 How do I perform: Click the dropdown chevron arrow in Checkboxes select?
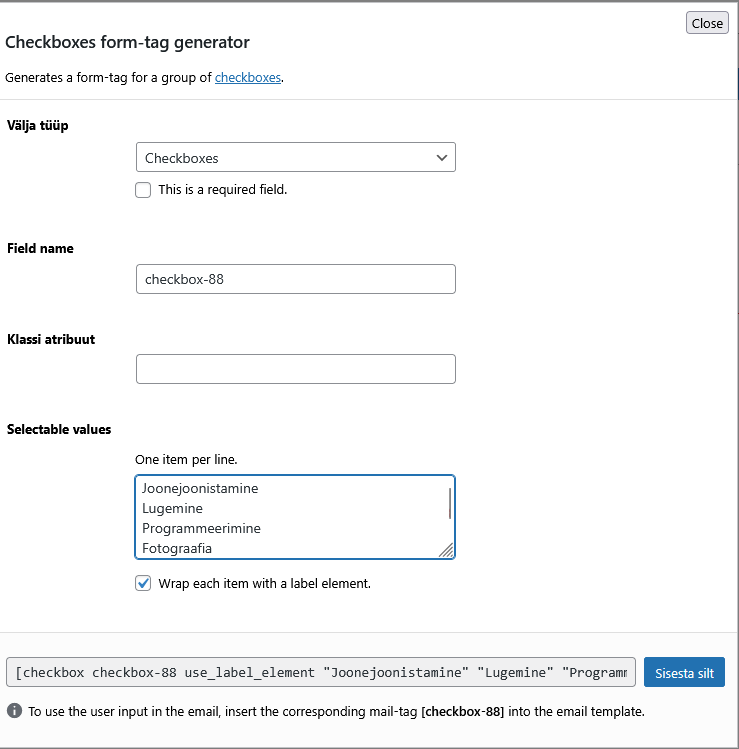point(442,158)
